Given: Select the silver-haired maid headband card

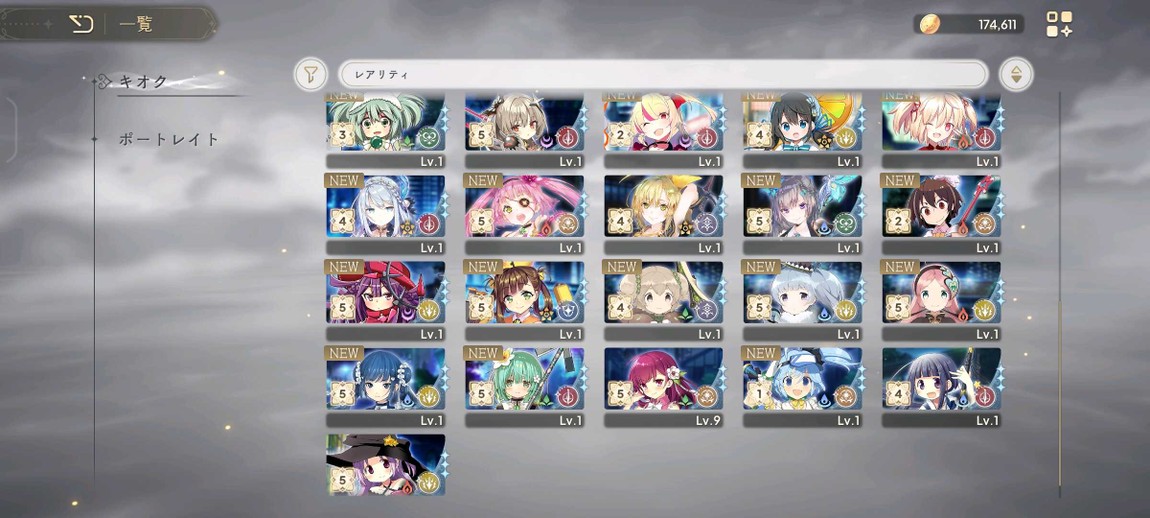Looking at the screenshot, I should pyautogui.click(x=385, y=214).
